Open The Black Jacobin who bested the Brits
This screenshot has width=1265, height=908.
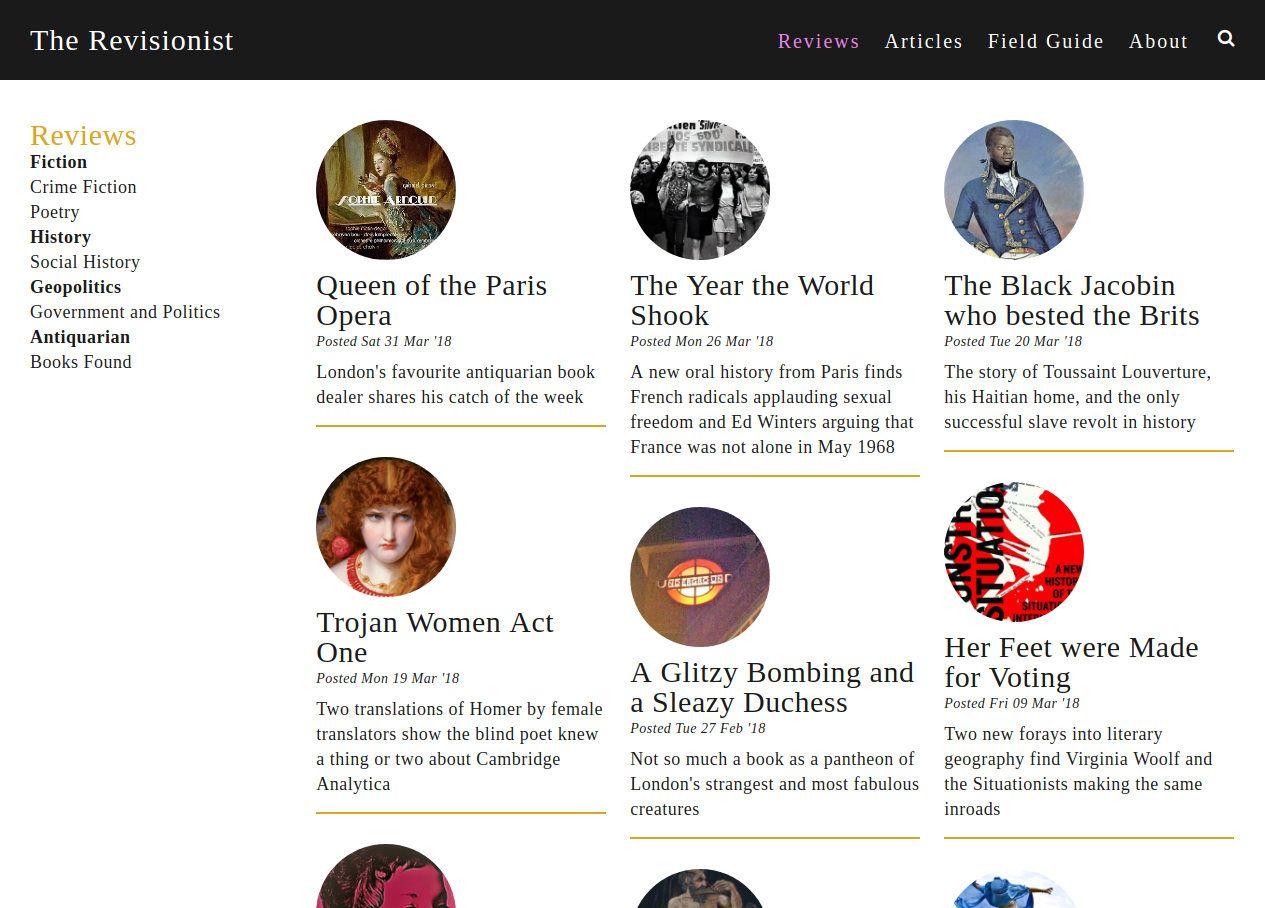[1072, 300]
